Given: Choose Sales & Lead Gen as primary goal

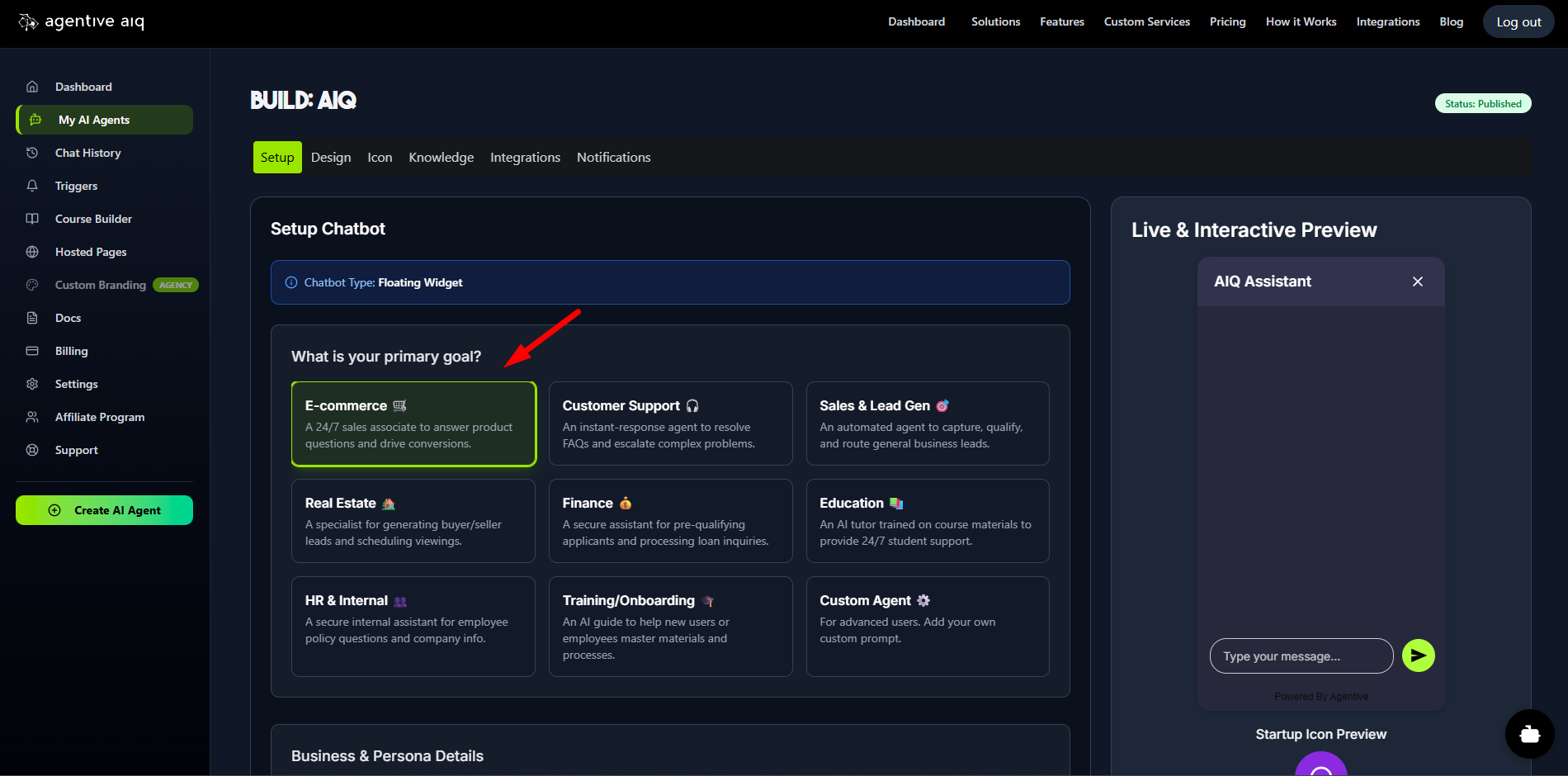Looking at the screenshot, I should click(927, 423).
